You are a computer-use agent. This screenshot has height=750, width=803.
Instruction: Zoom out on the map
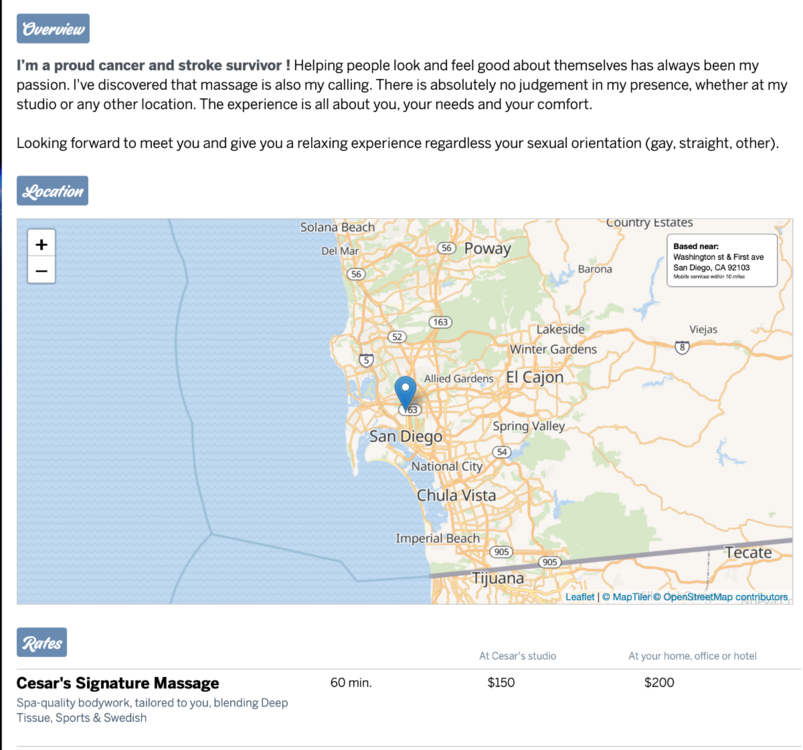(x=41, y=270)
